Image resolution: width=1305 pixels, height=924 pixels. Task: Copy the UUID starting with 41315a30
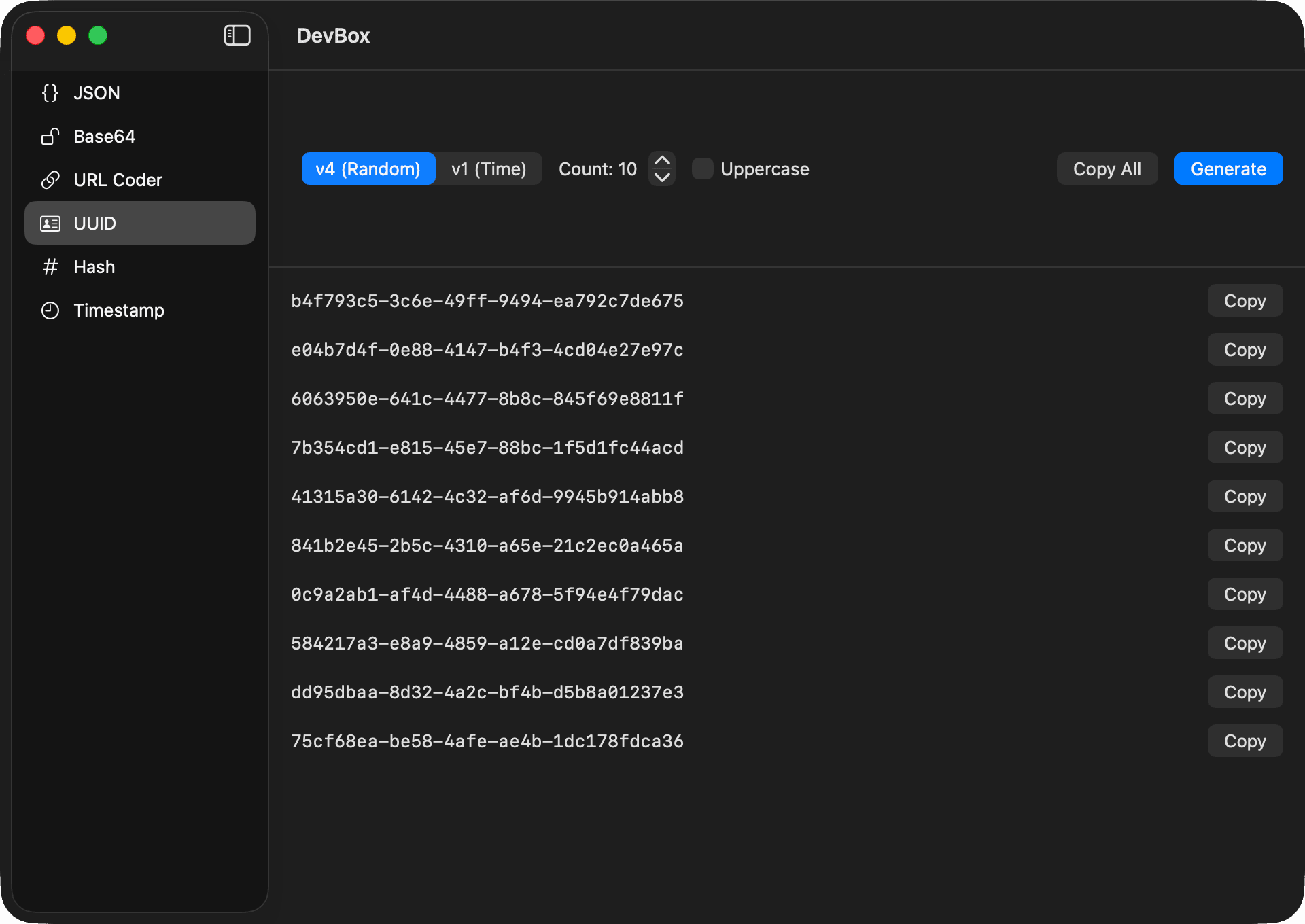tap(1245, 496)
